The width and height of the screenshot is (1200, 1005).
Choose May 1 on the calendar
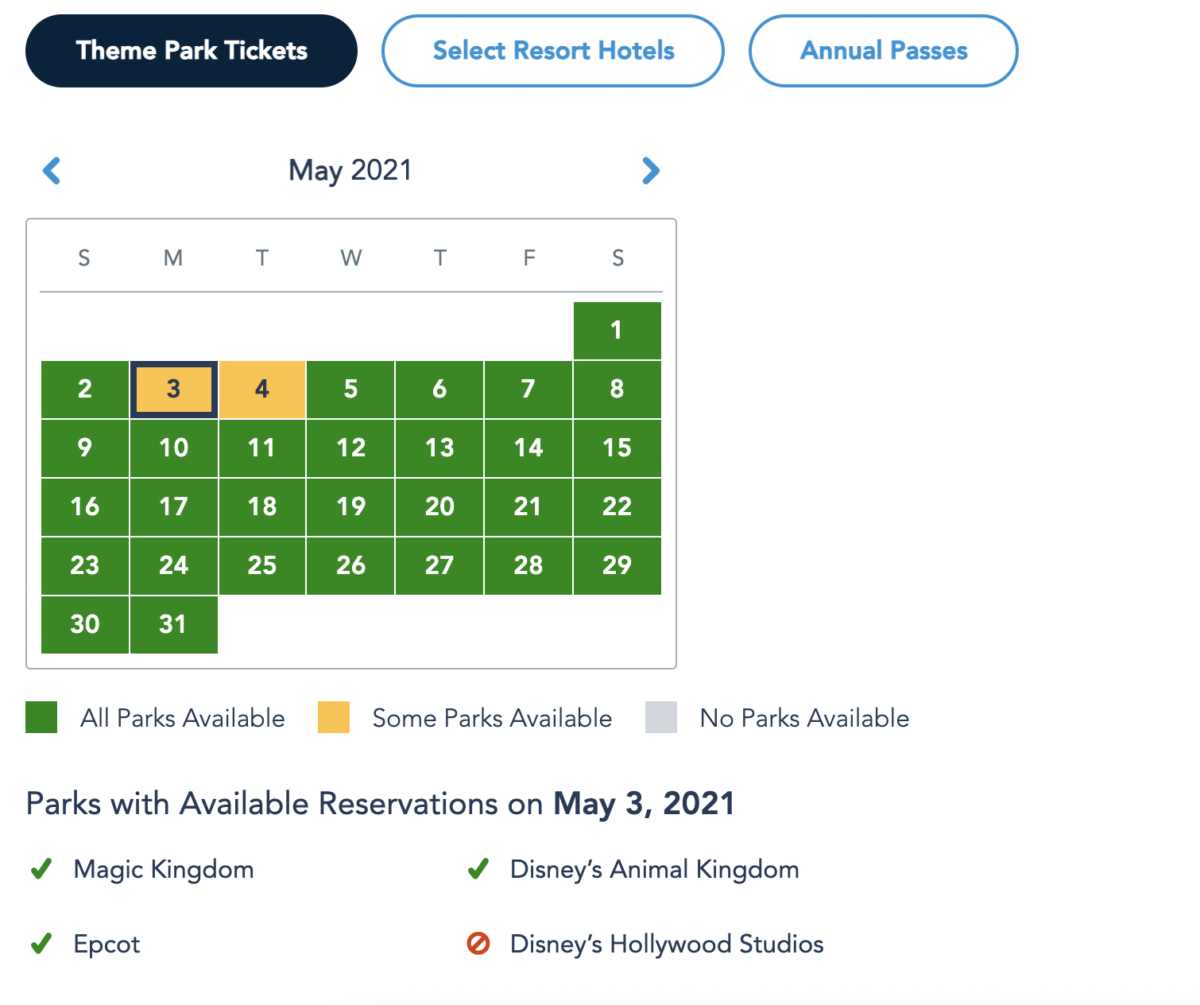coord(617,330)
